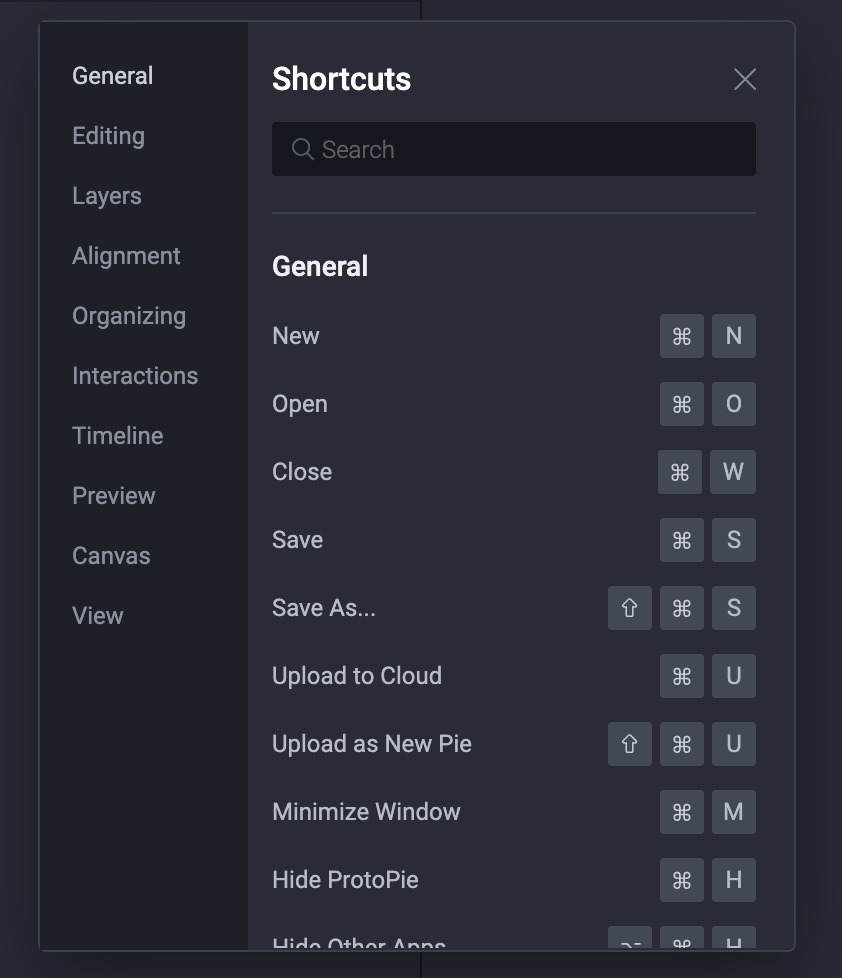
Task: Open the View shortcuts category
Action: (x=98, y=616)
